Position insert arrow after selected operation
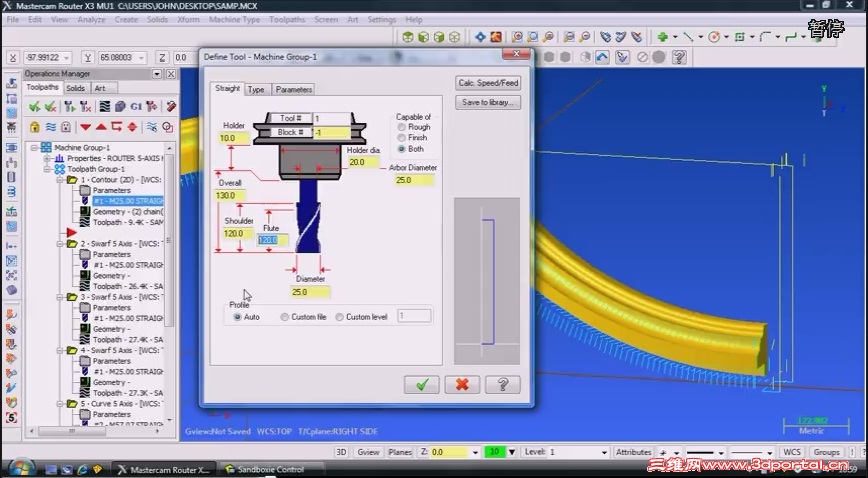This screenshot has width=868, height=478. click(116, 127)
